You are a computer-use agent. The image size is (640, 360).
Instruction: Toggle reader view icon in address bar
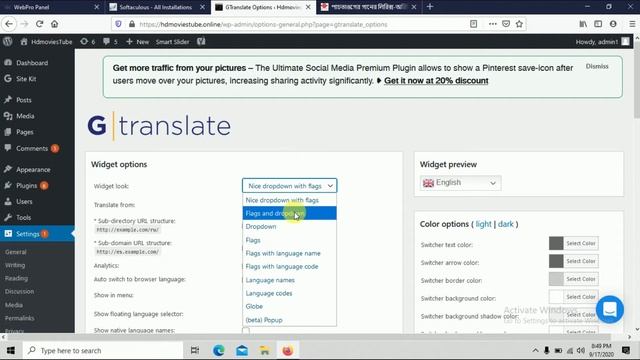pos(473,24)
